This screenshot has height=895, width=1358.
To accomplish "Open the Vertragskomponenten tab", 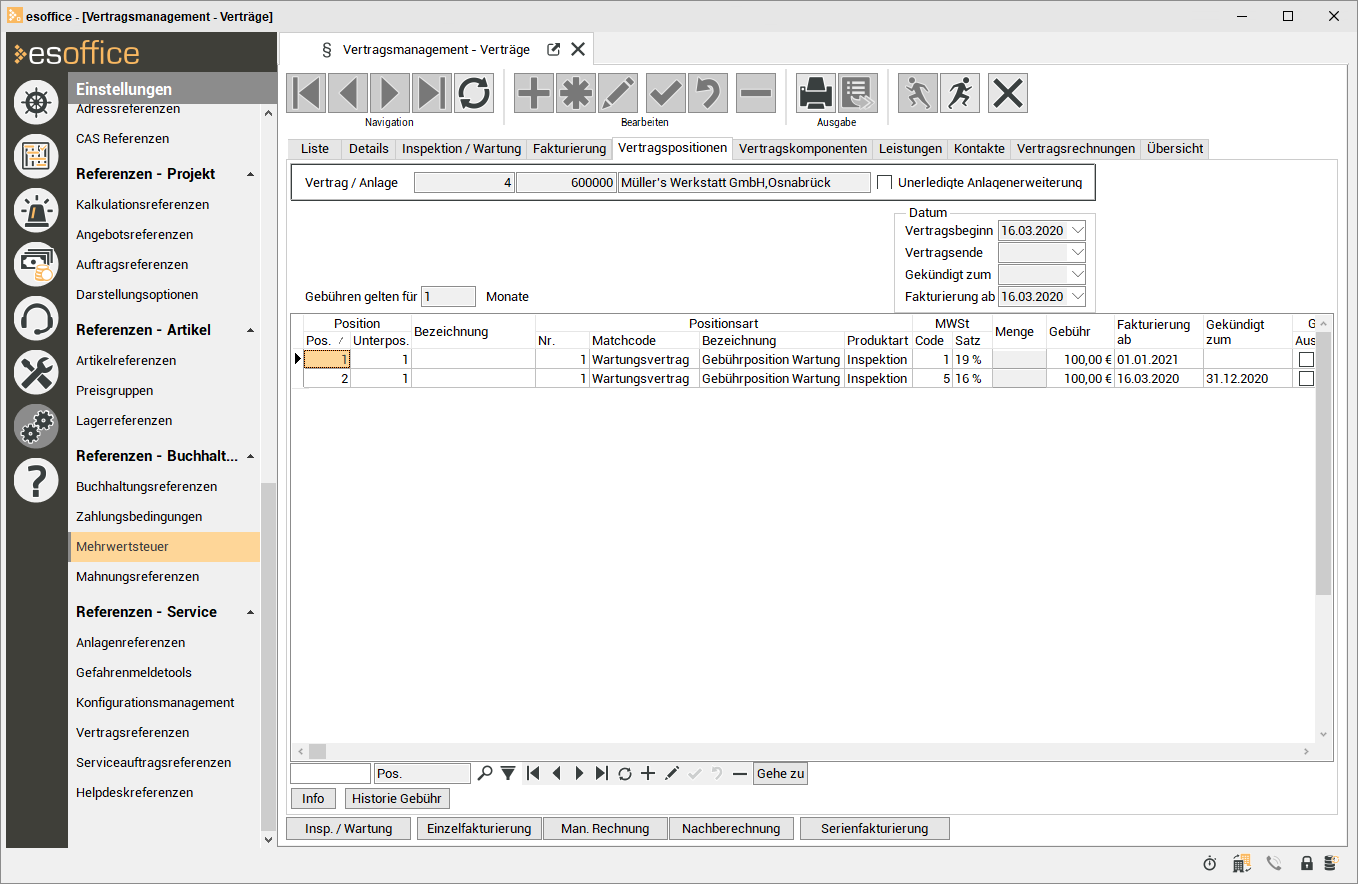I will point(803,149).
